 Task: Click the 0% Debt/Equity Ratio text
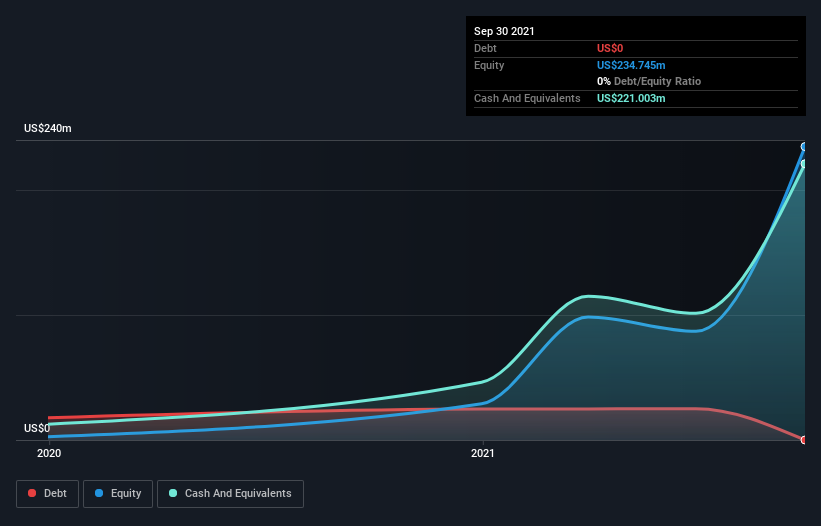[649, 81]
